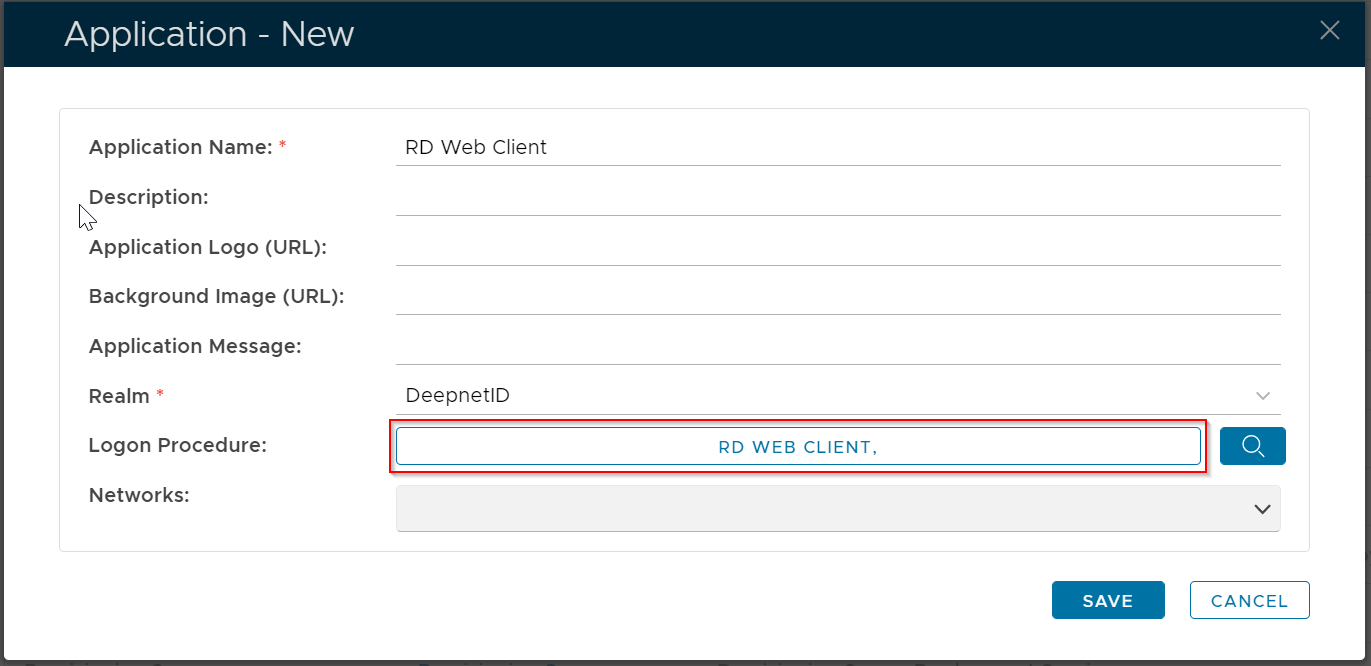Focus the Application Name input field
Screen dimensions: 1371x666
click(837, 148)
